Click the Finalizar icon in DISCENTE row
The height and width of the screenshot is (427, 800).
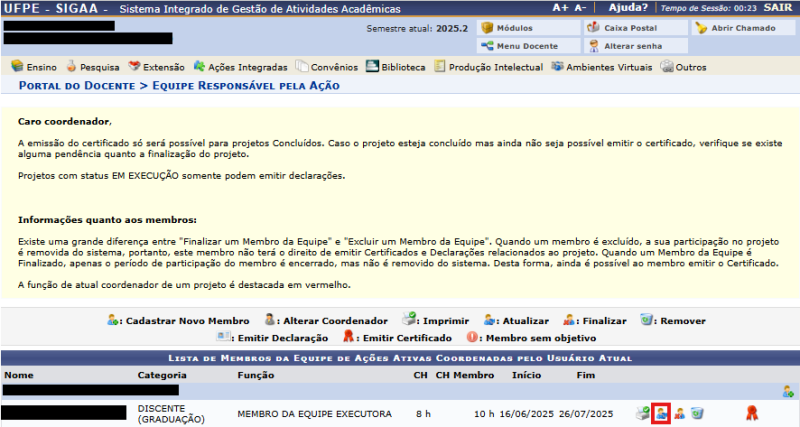tap(680, 413)
